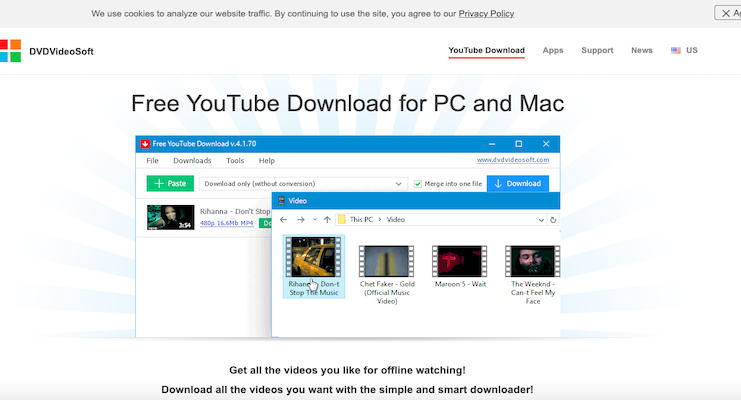Open the Tools menu

click(x=235, y=161)
